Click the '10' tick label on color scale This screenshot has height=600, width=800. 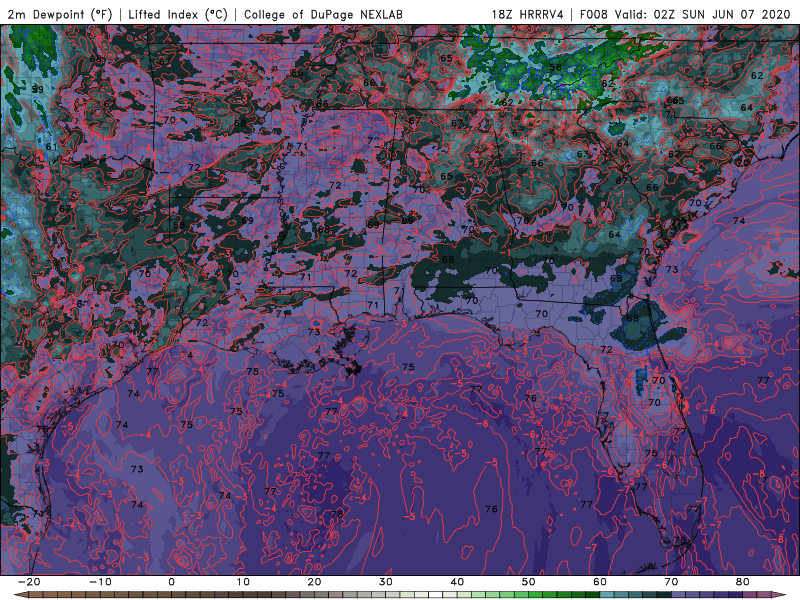243,582
